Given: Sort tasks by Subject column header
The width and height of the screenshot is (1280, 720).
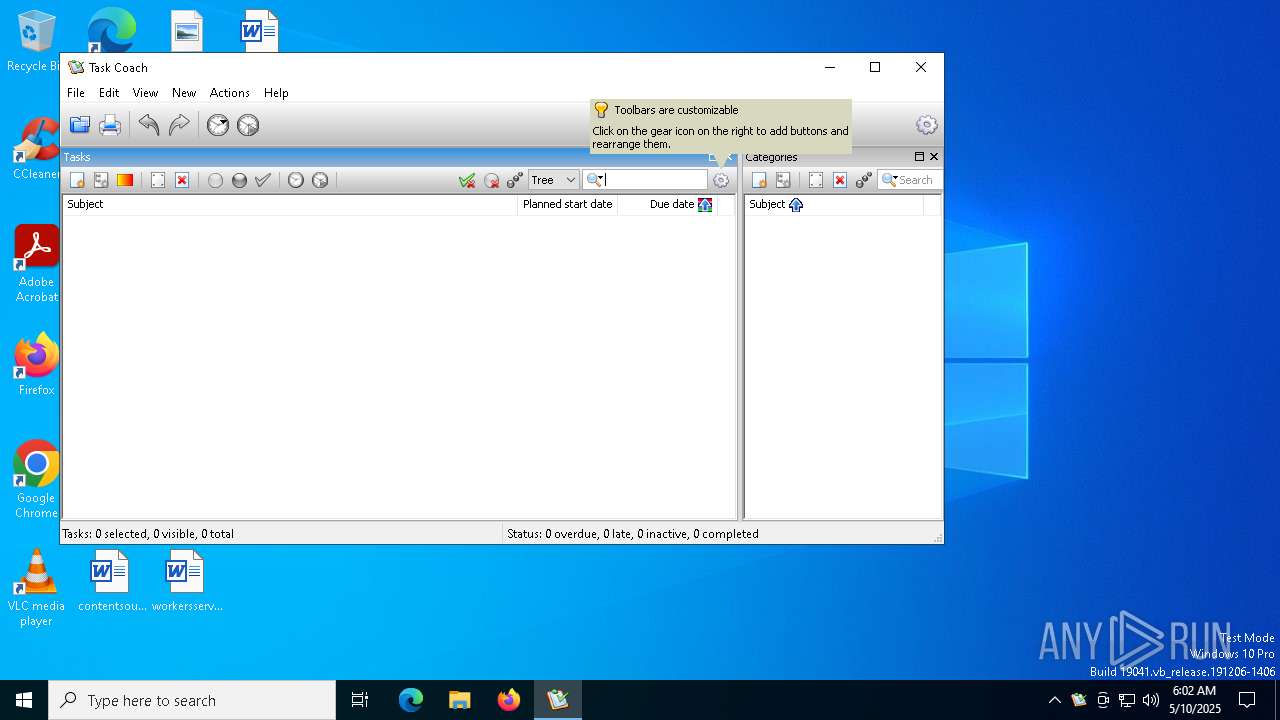Looking at the screenshot, I should 290,204.
